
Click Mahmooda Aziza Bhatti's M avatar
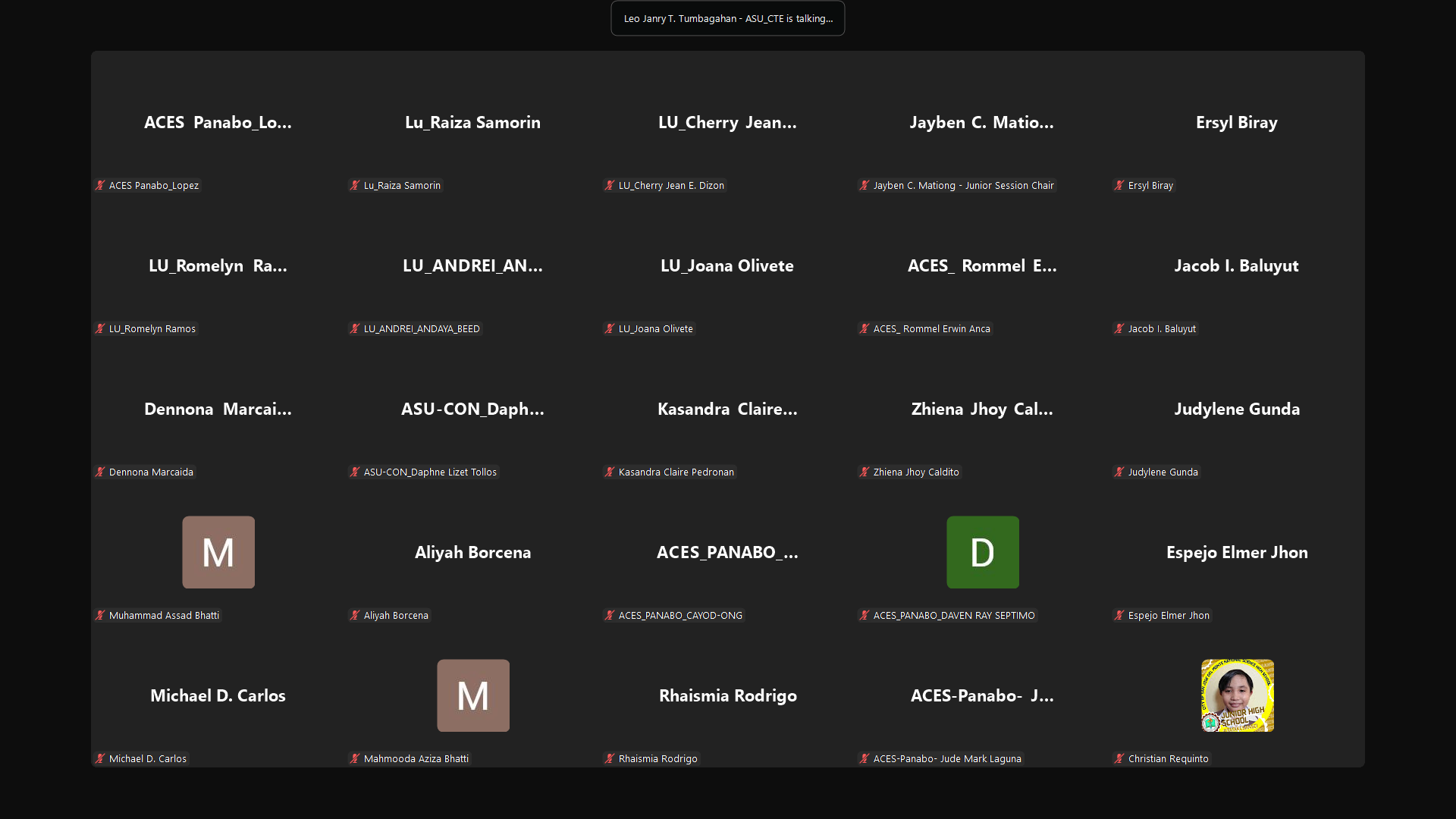tap(473, 695)
